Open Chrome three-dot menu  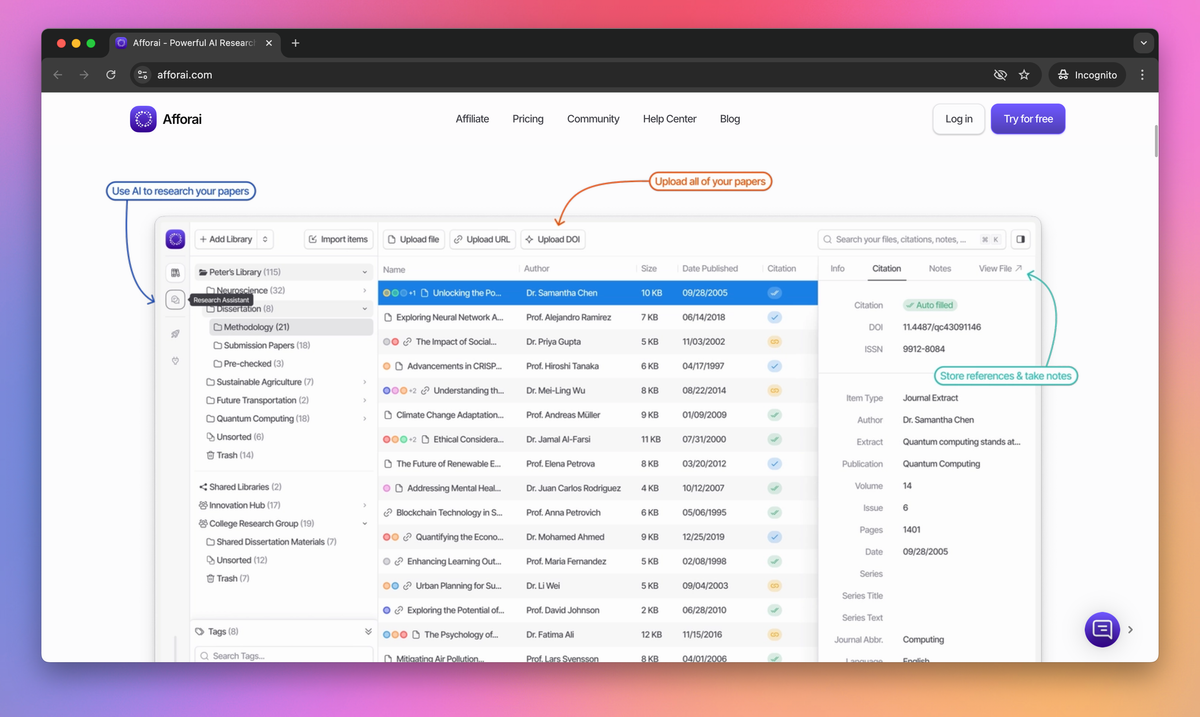[x=1142, y=75]
